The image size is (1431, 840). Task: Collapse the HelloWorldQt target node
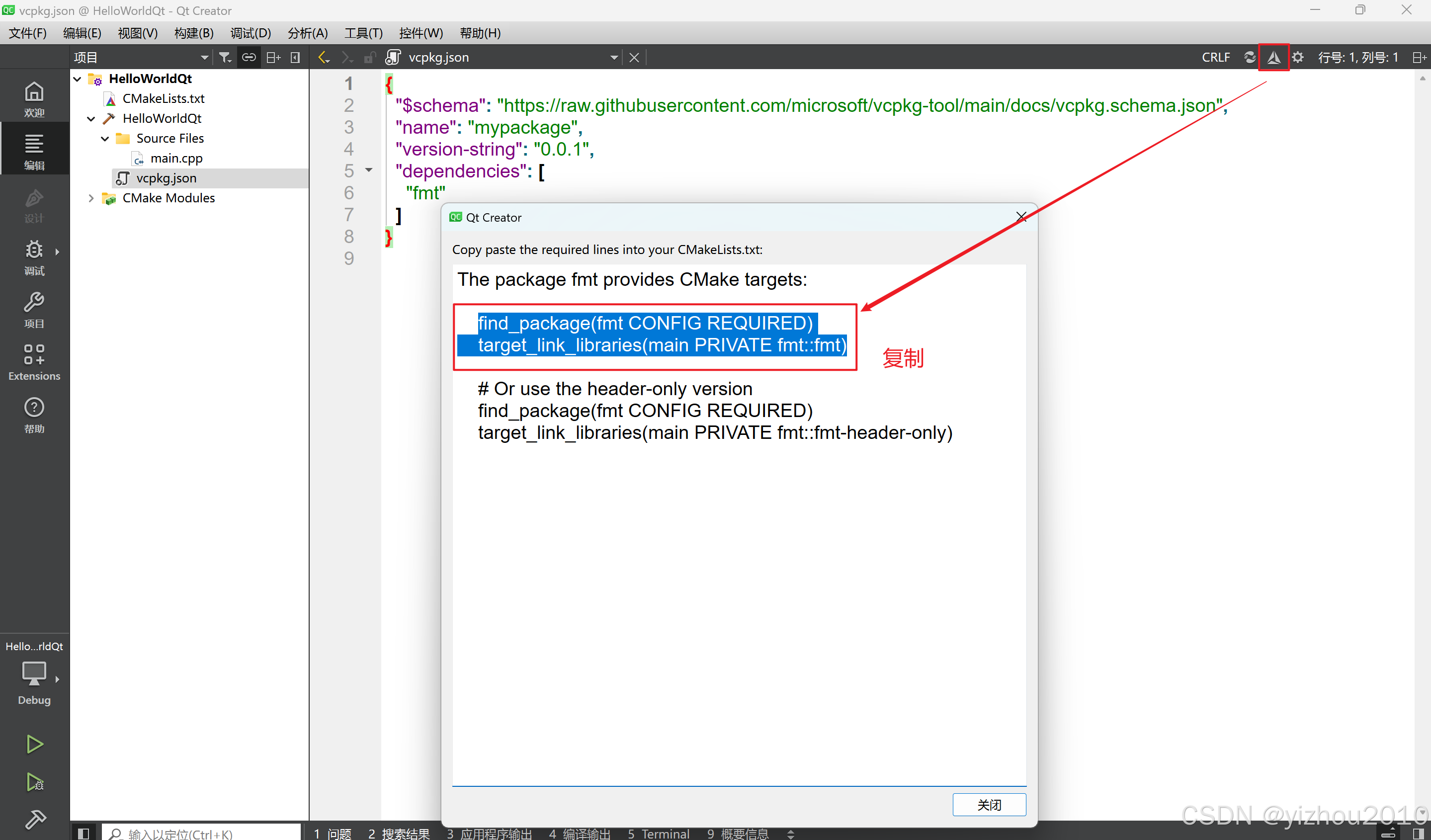[x=91, y=119]
